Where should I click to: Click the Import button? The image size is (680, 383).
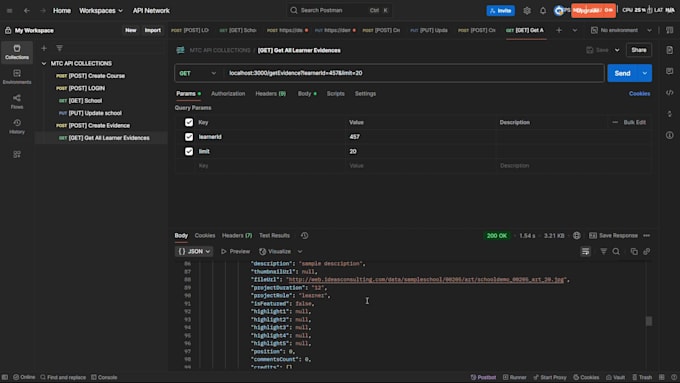coord(152,30)
